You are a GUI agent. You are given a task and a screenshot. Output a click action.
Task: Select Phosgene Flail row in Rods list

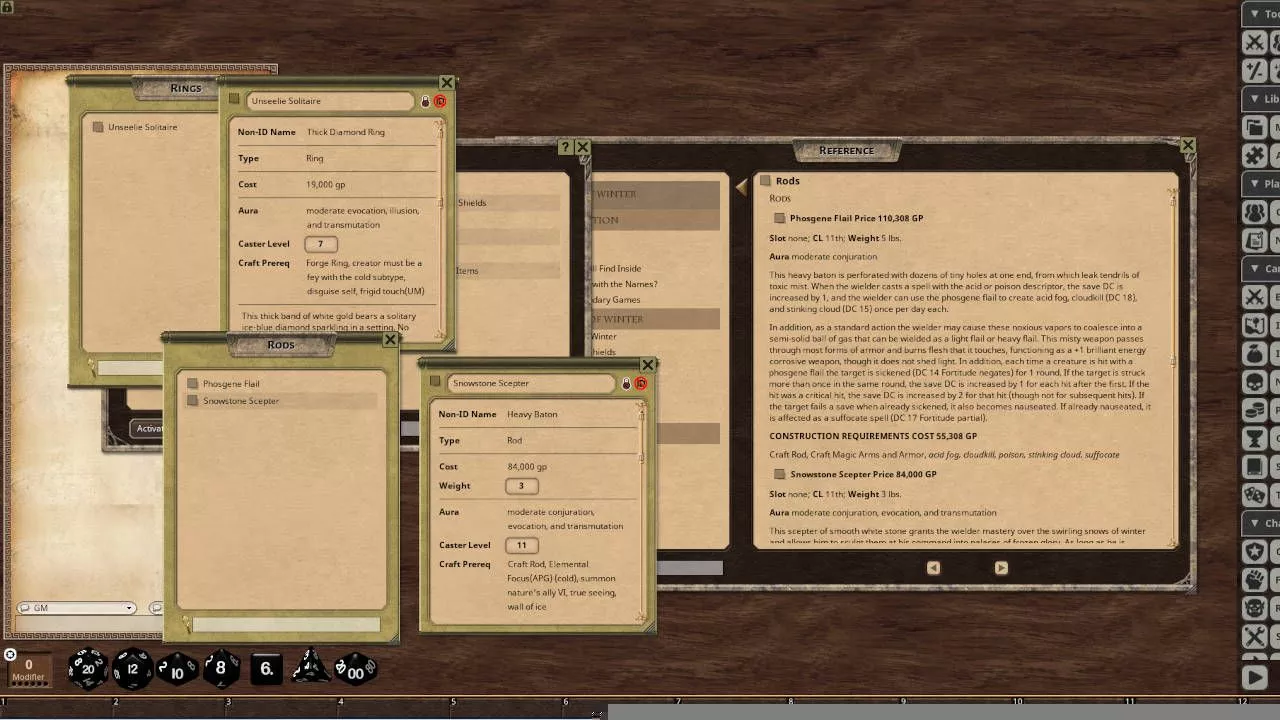(281, 384)
